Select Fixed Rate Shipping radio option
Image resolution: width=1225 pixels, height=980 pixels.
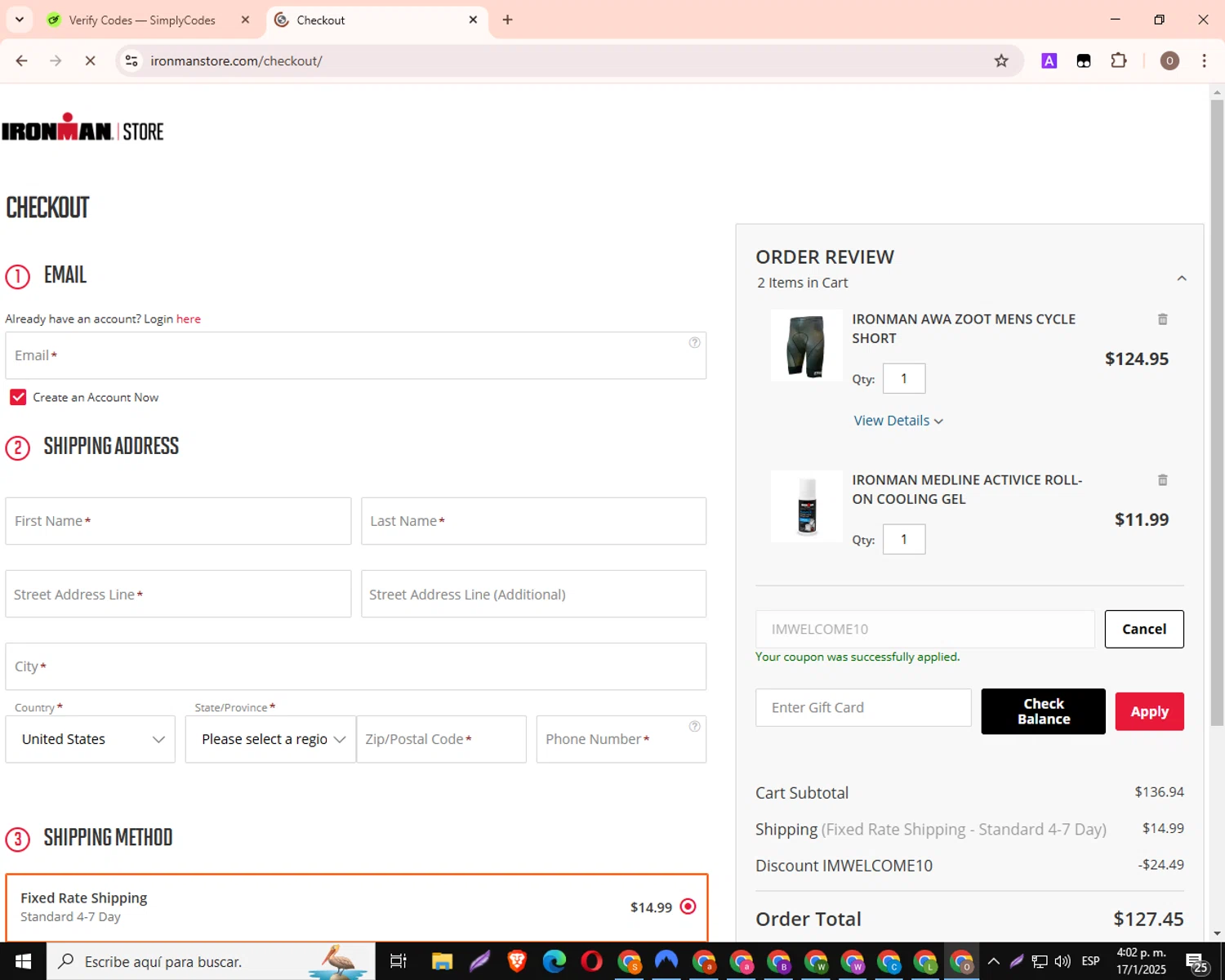click(x=688, y=906)
